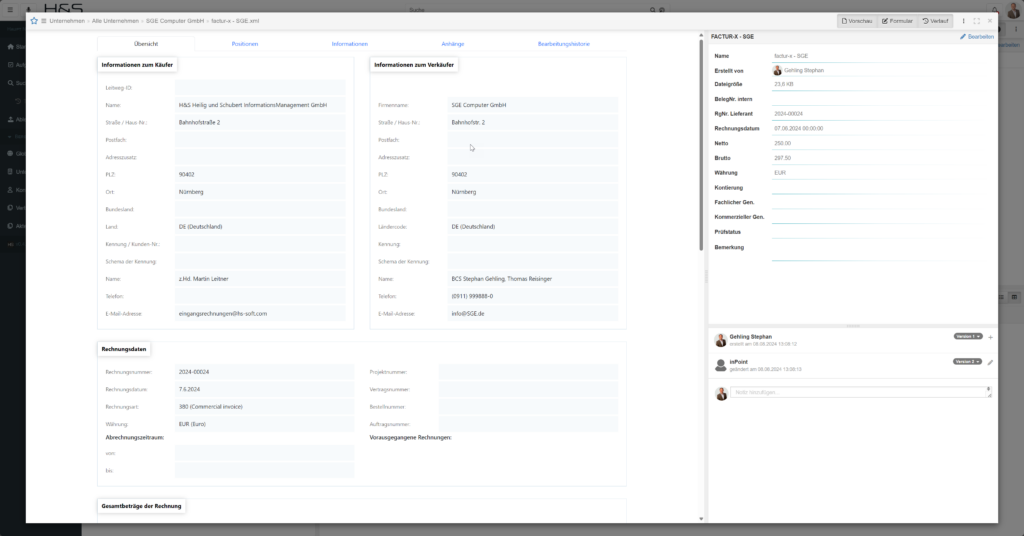Click the plus icon next to Version 1
Screen dimensions: 1024x536
click(990, 338)
